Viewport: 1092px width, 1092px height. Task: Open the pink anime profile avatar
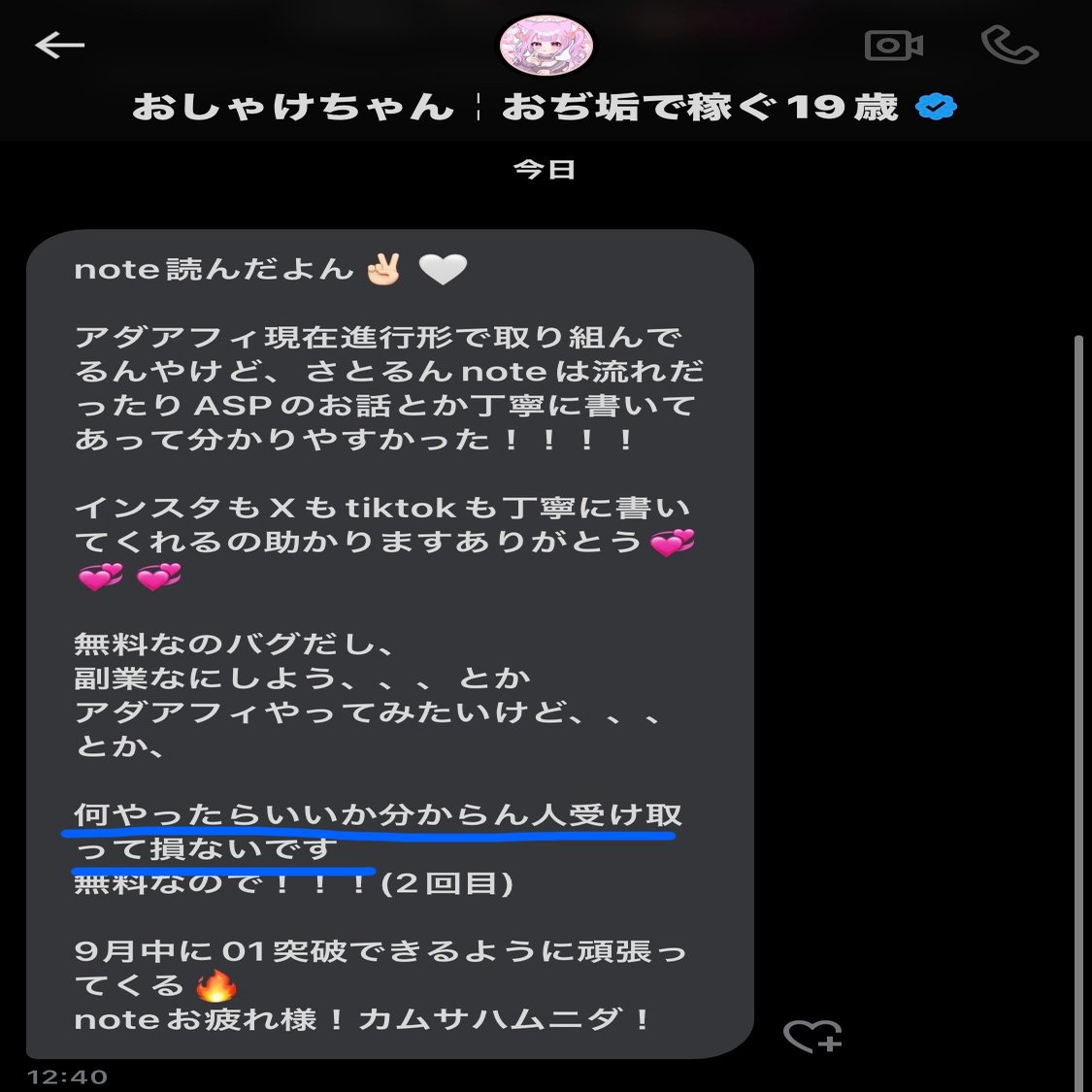[546, 46]
